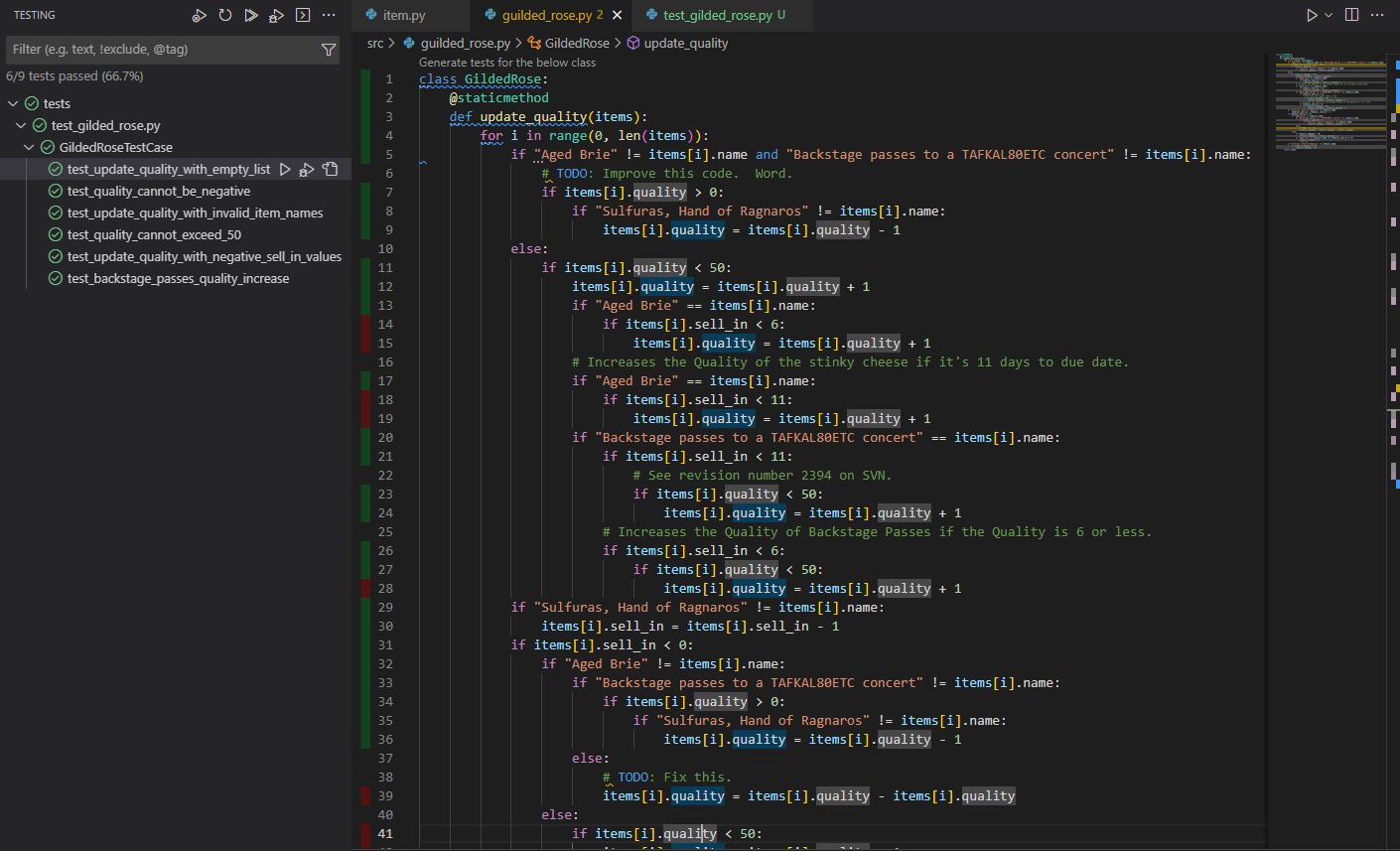Click the green coverage marker at line 11
This screenshot has width=1400, height=851.
[365, 267]
